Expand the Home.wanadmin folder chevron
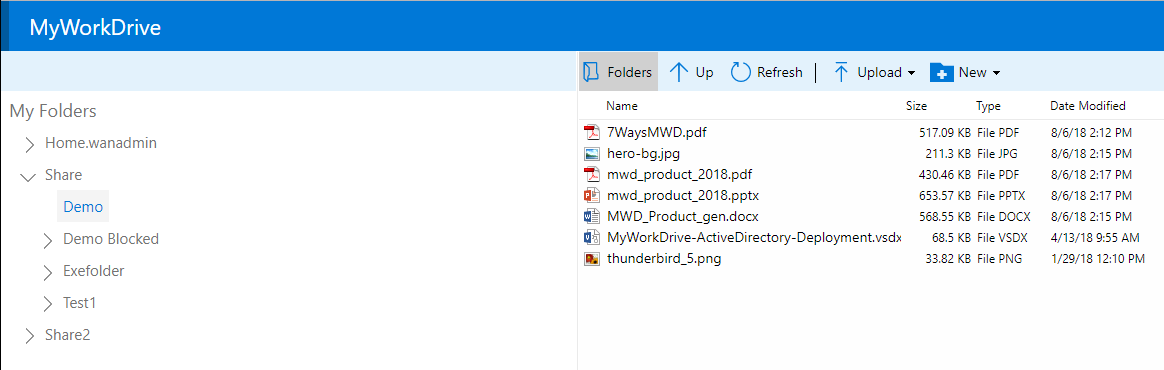Screen dimensions: 1164x370 coord(30,144)
